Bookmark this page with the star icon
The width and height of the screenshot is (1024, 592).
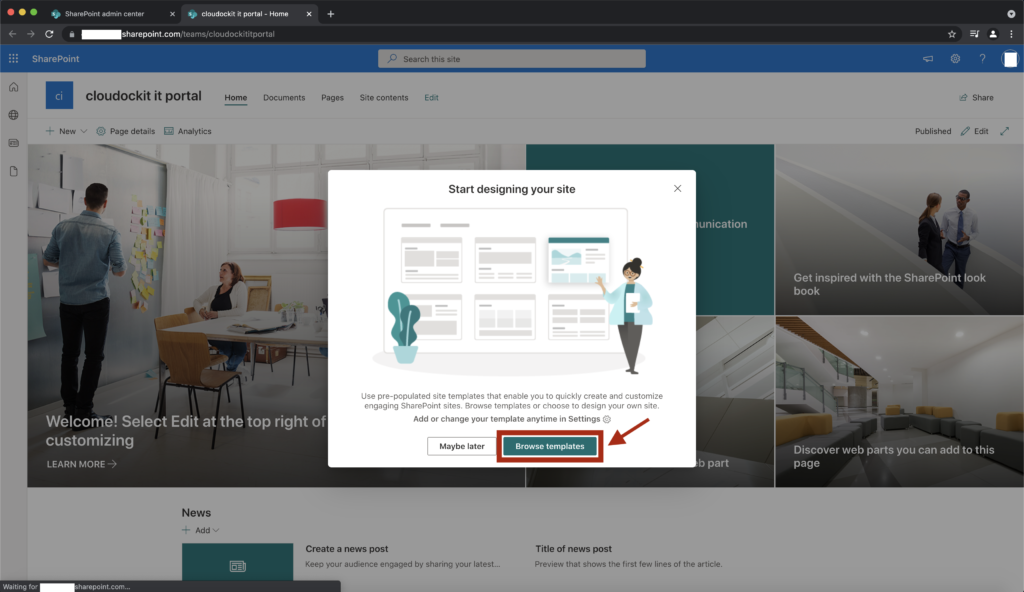pos(952,34)
